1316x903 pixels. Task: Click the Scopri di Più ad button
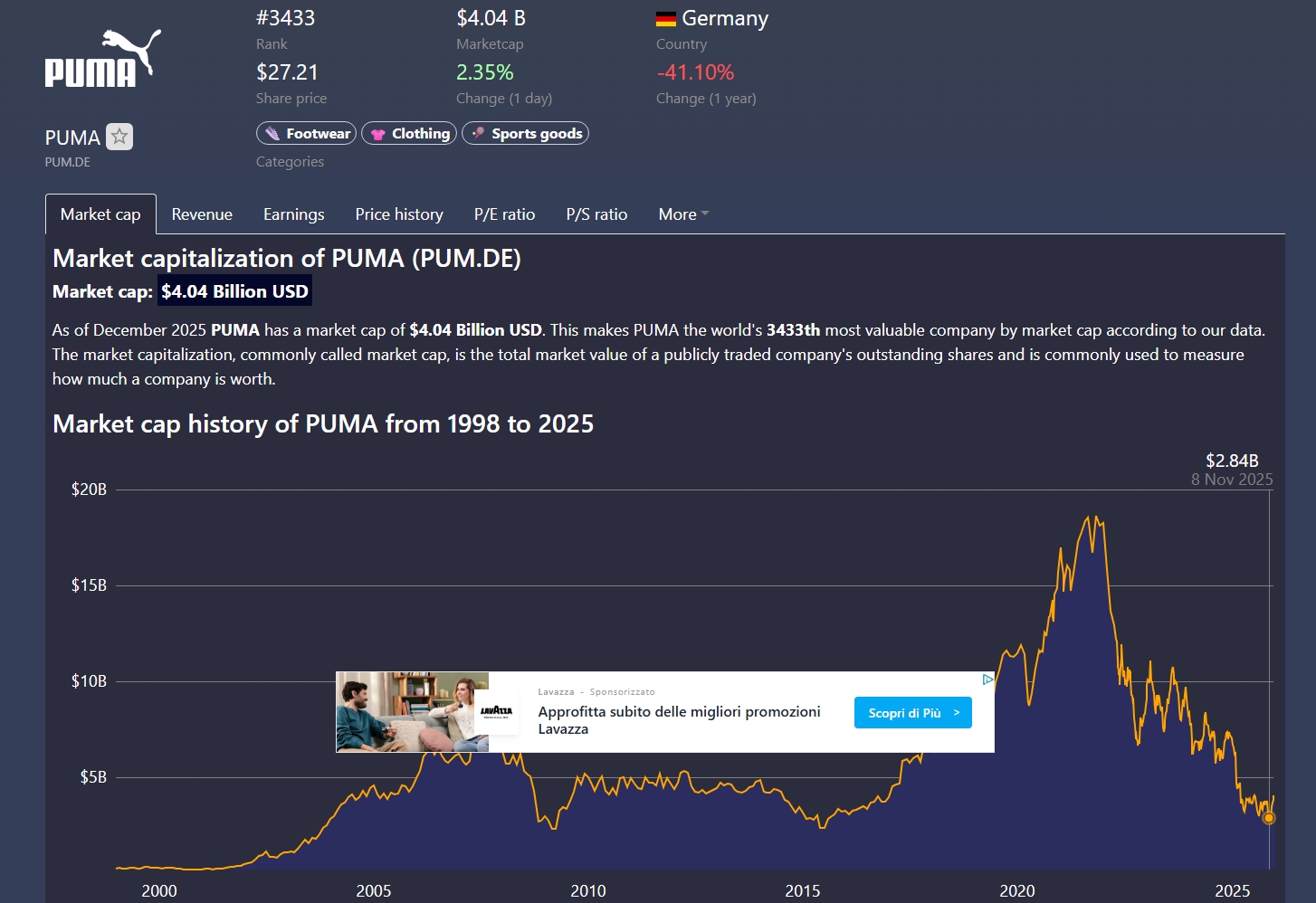tap(913, 713)
